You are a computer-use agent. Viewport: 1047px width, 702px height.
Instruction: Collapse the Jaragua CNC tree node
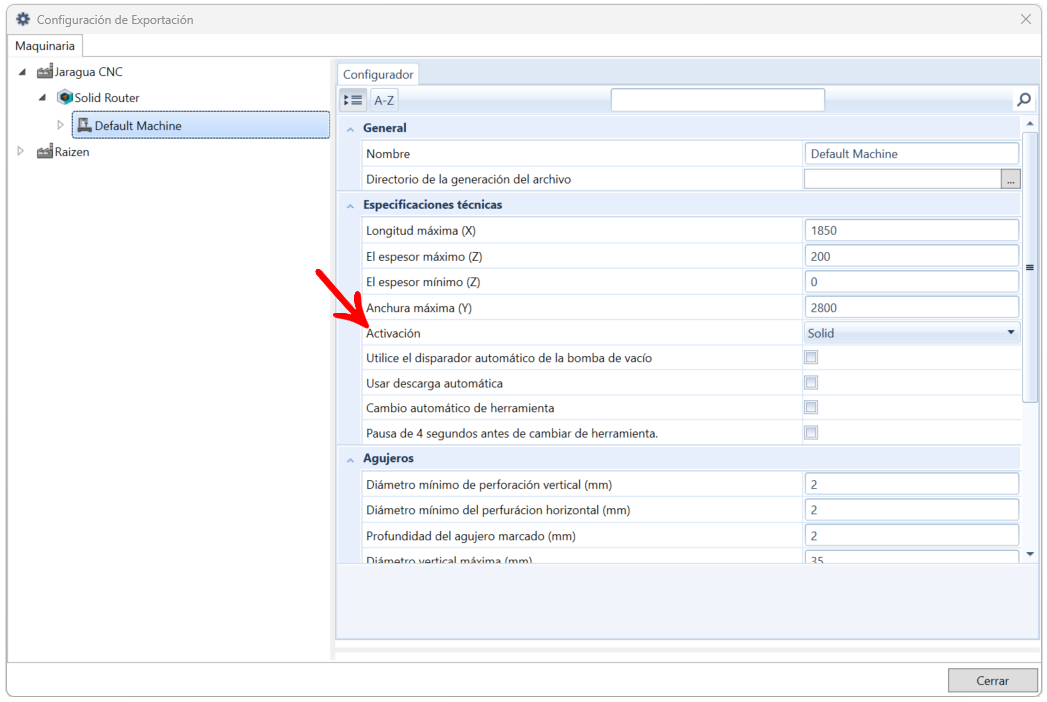click(22, 71)
